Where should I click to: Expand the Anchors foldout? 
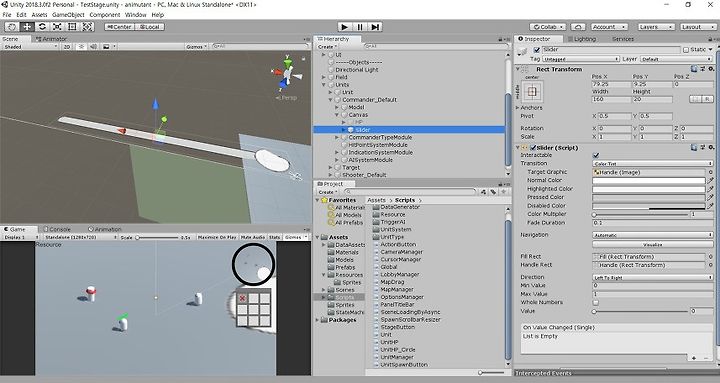[x=519, y=108]
